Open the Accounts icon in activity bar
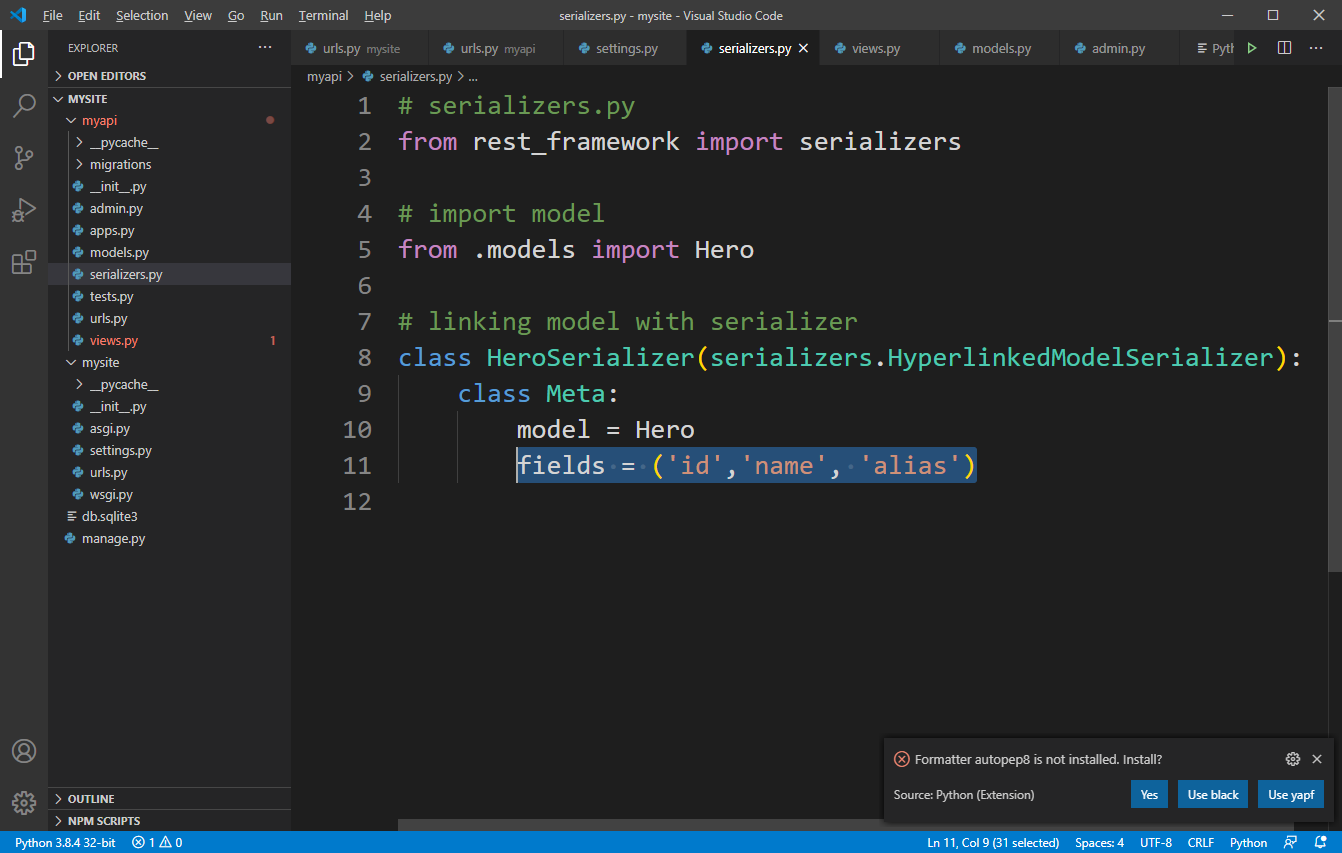The image size is (1342, 853). (24, 751)
